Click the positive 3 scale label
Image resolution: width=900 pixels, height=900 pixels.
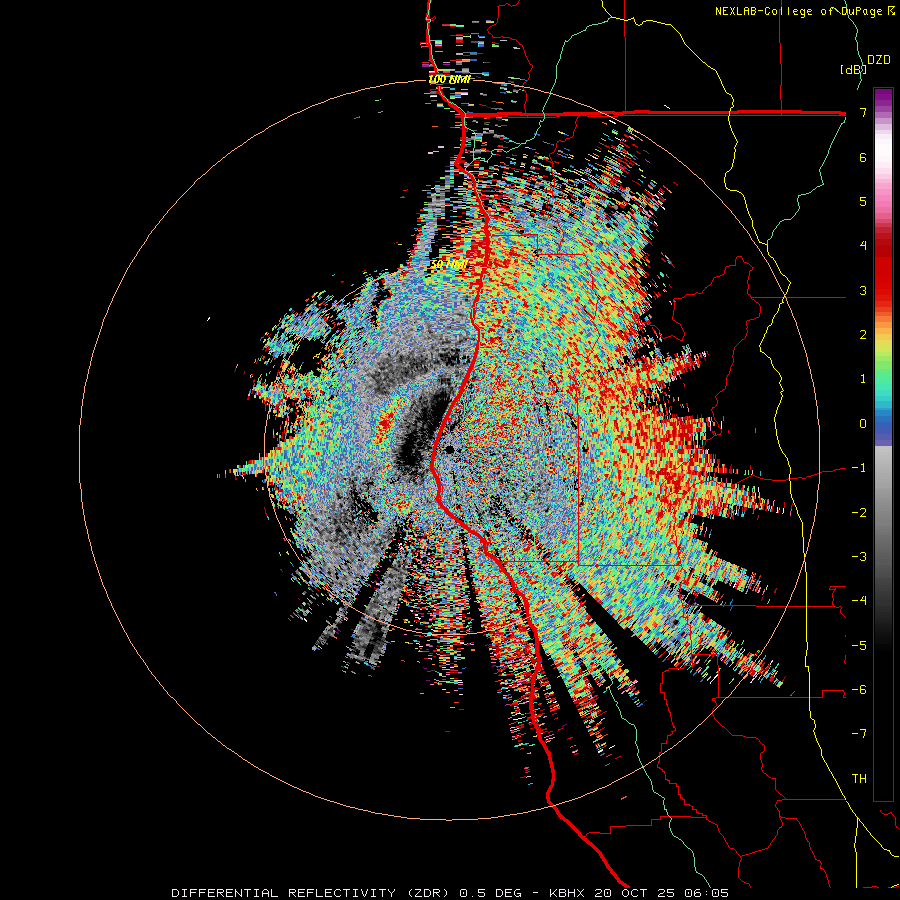click(x=863, y=290)
